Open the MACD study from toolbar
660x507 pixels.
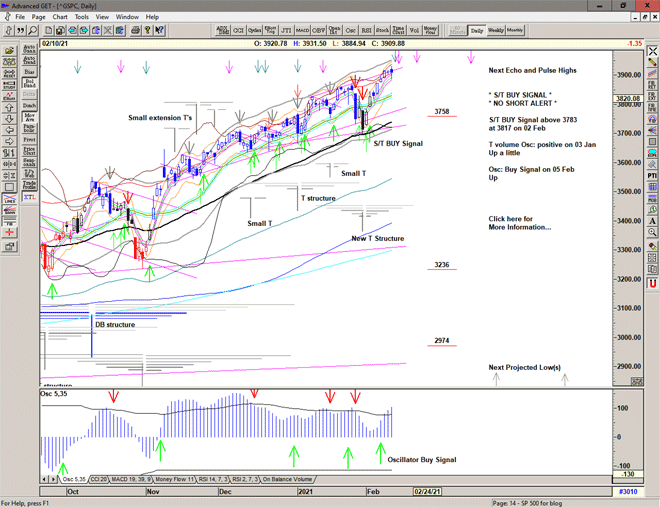click(x=304, y=30)
